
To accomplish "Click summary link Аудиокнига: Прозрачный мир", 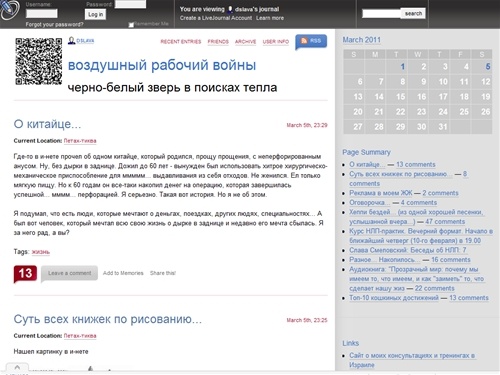I will (416, 279).
